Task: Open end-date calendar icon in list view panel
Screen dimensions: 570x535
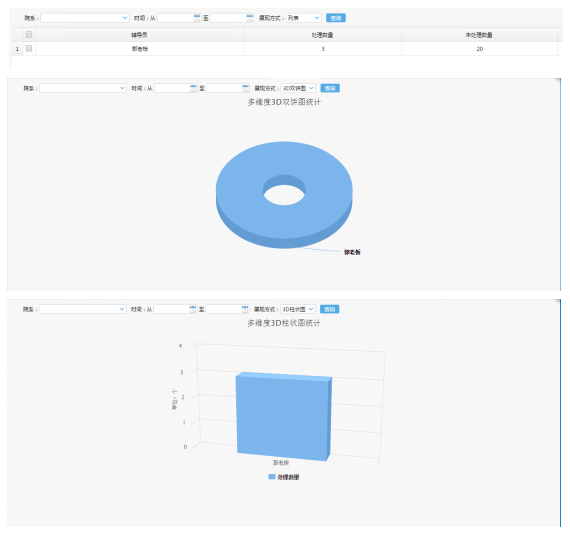Action: tap(250, 17)
